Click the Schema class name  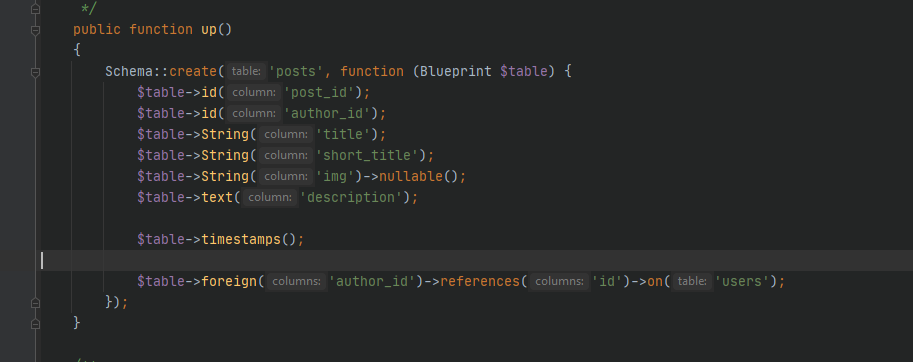click(129, 72)
